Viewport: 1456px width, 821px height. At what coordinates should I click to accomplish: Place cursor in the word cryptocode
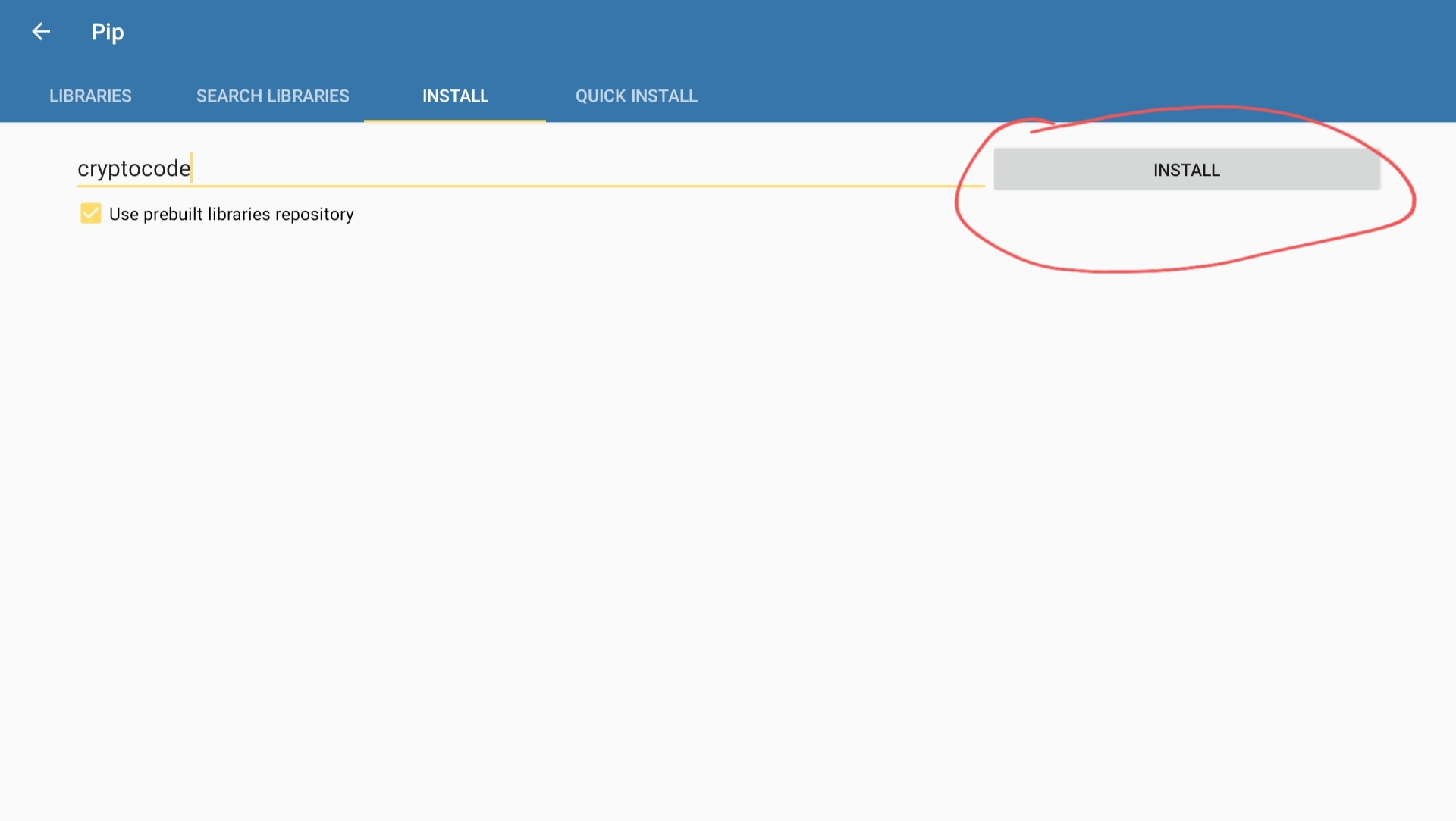pos(133,168)
